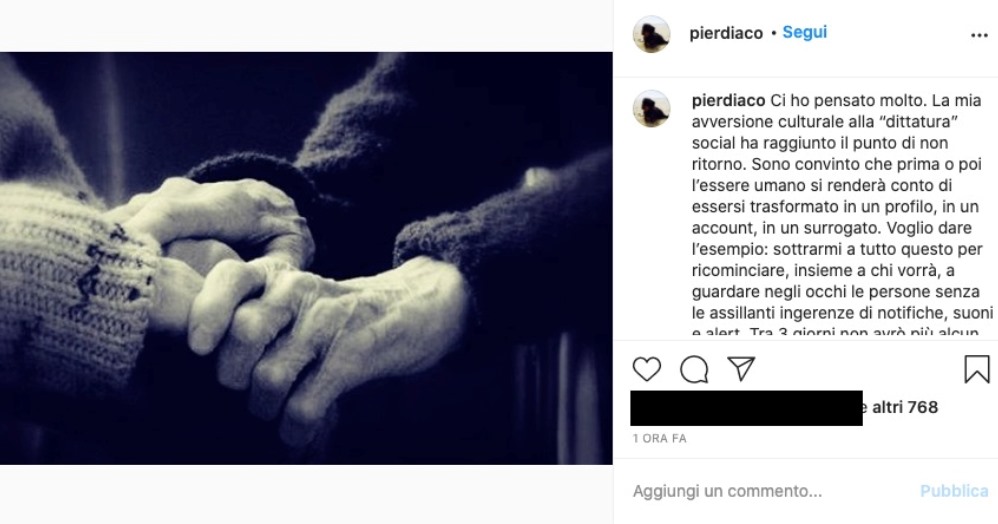Open the pierdiaco username in the header
998x524 pixels.
click(x=726, y=33)
